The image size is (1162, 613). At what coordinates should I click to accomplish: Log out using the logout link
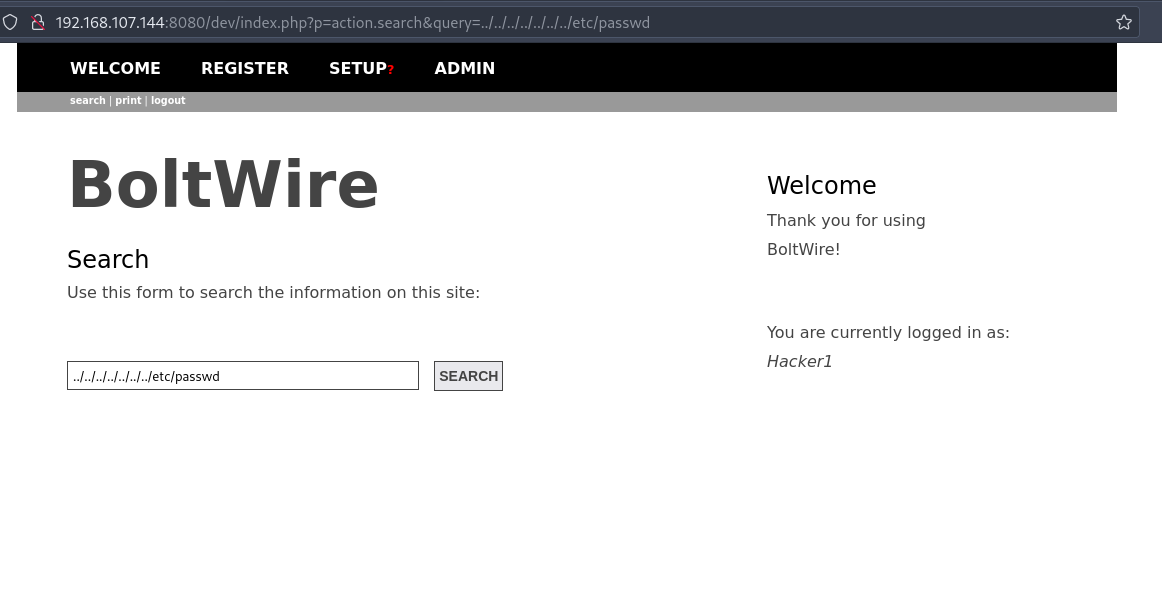pos(168,101)
